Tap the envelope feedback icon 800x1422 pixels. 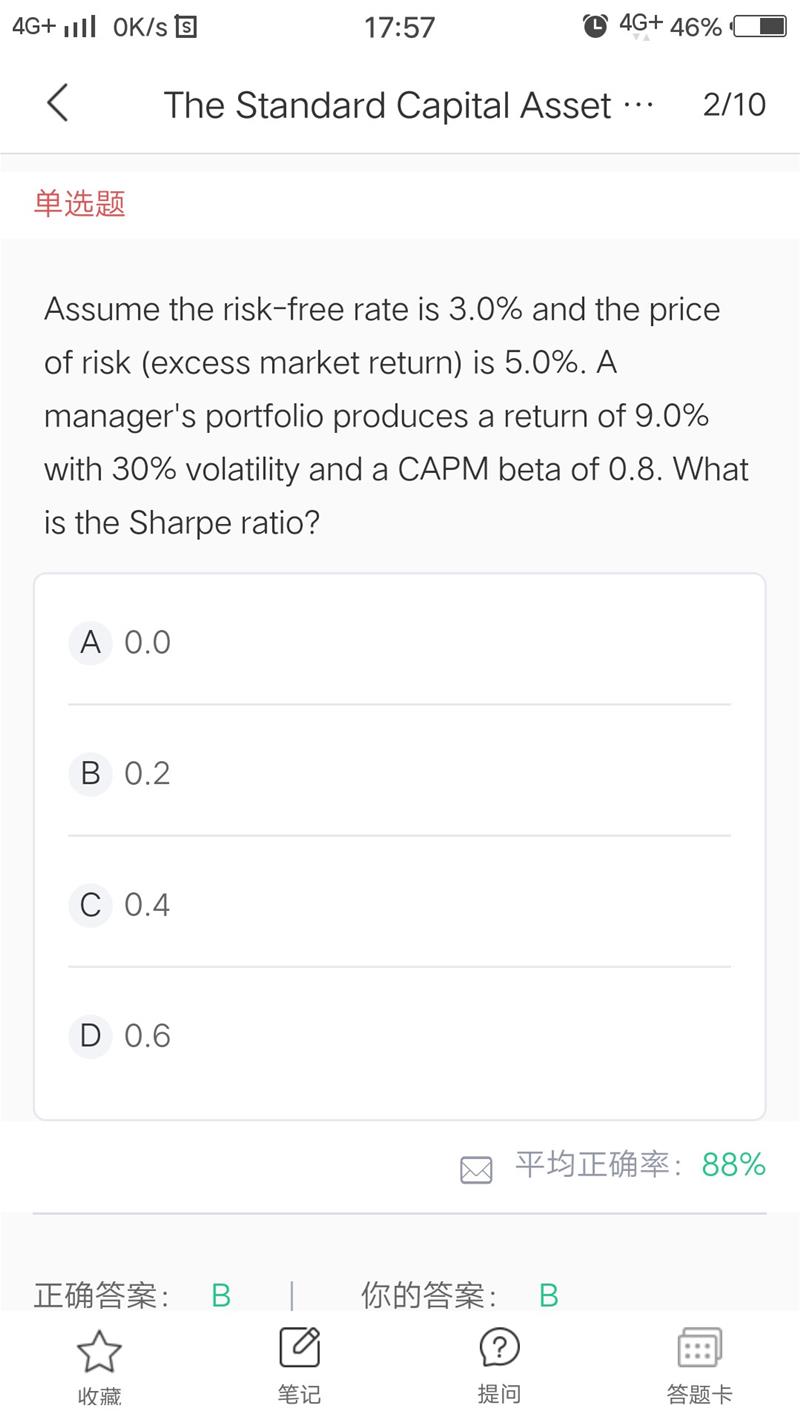[x=476, y=1169]
